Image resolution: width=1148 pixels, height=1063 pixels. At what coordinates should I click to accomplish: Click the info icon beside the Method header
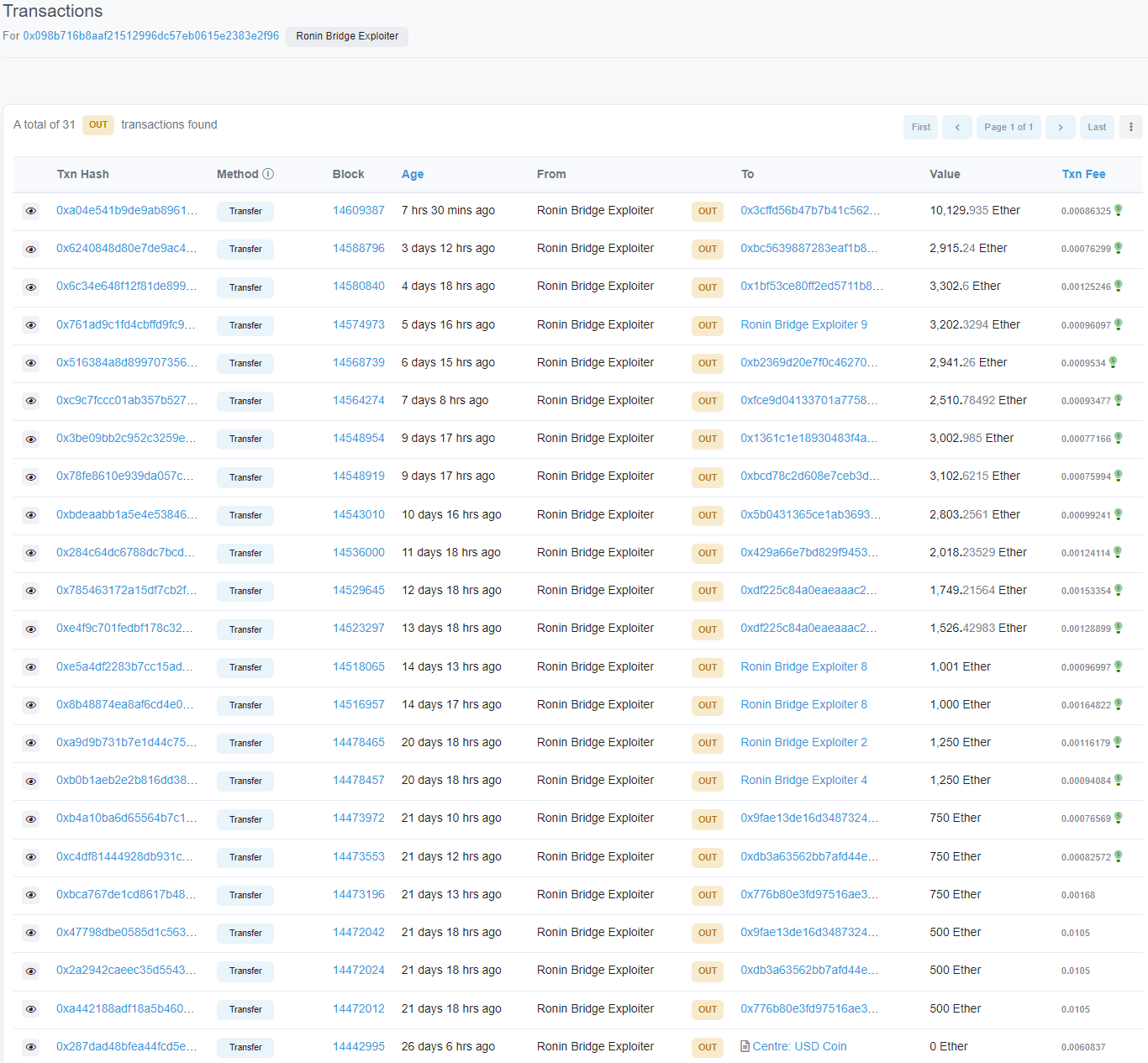point(268,173)
